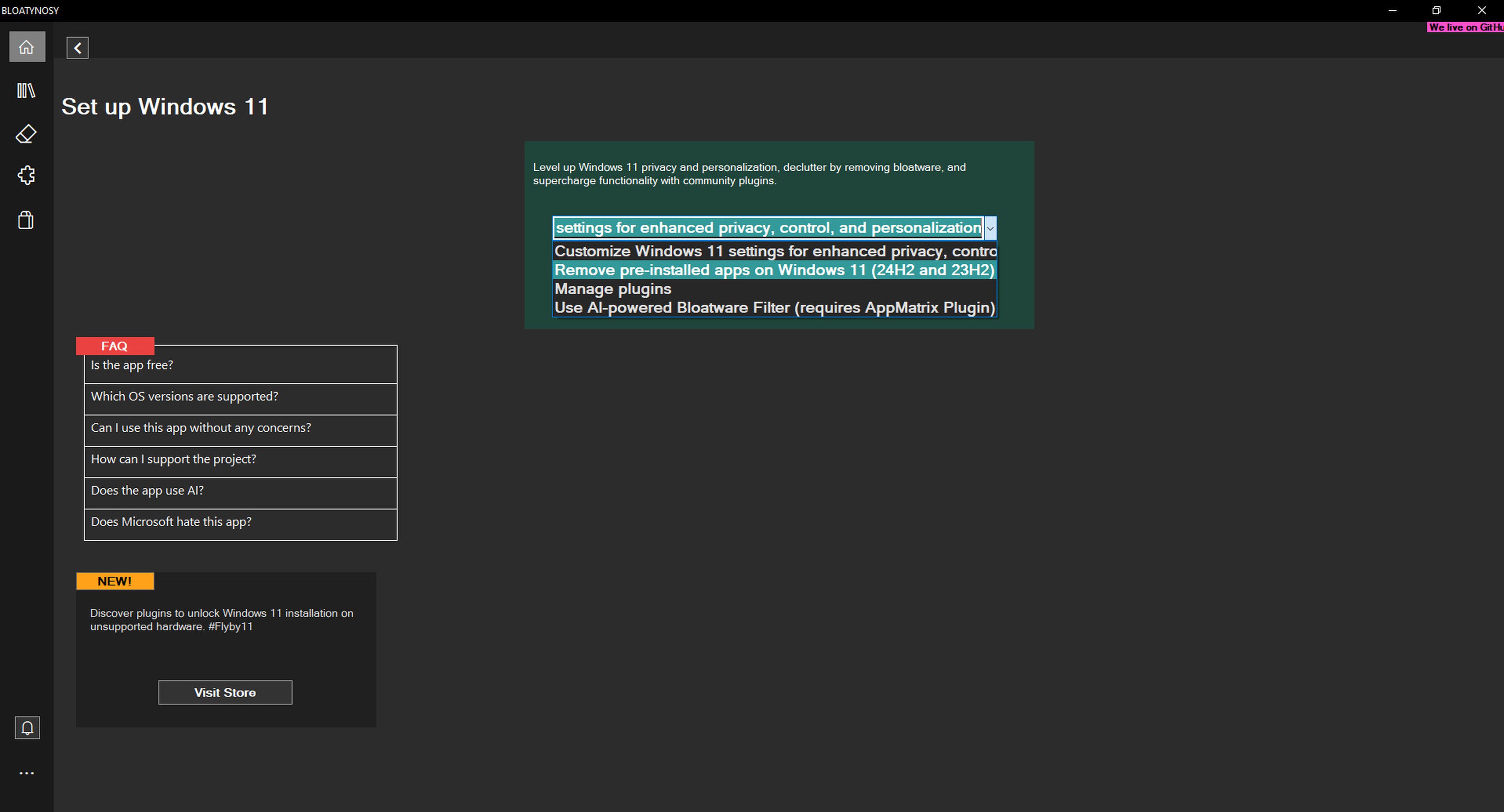The height and width of the screenshot is (812, 1504).
Task: Open the 'We live on GitHub' pink link
Action: [1466, 27]
